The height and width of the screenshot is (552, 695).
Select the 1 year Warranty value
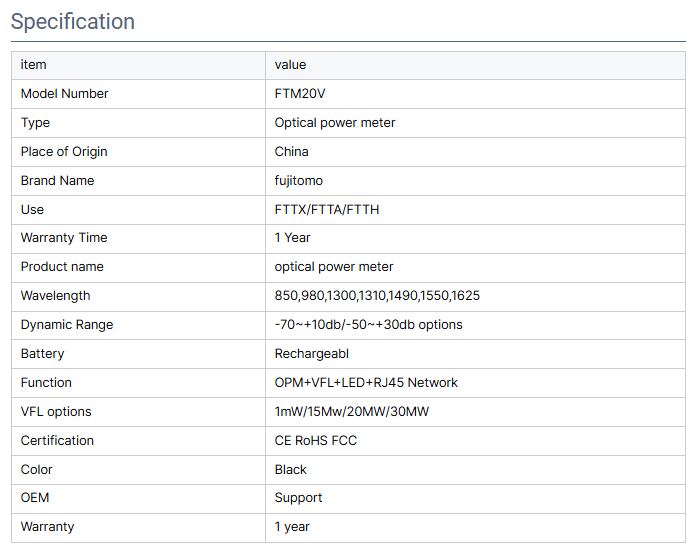coord(292,526)
